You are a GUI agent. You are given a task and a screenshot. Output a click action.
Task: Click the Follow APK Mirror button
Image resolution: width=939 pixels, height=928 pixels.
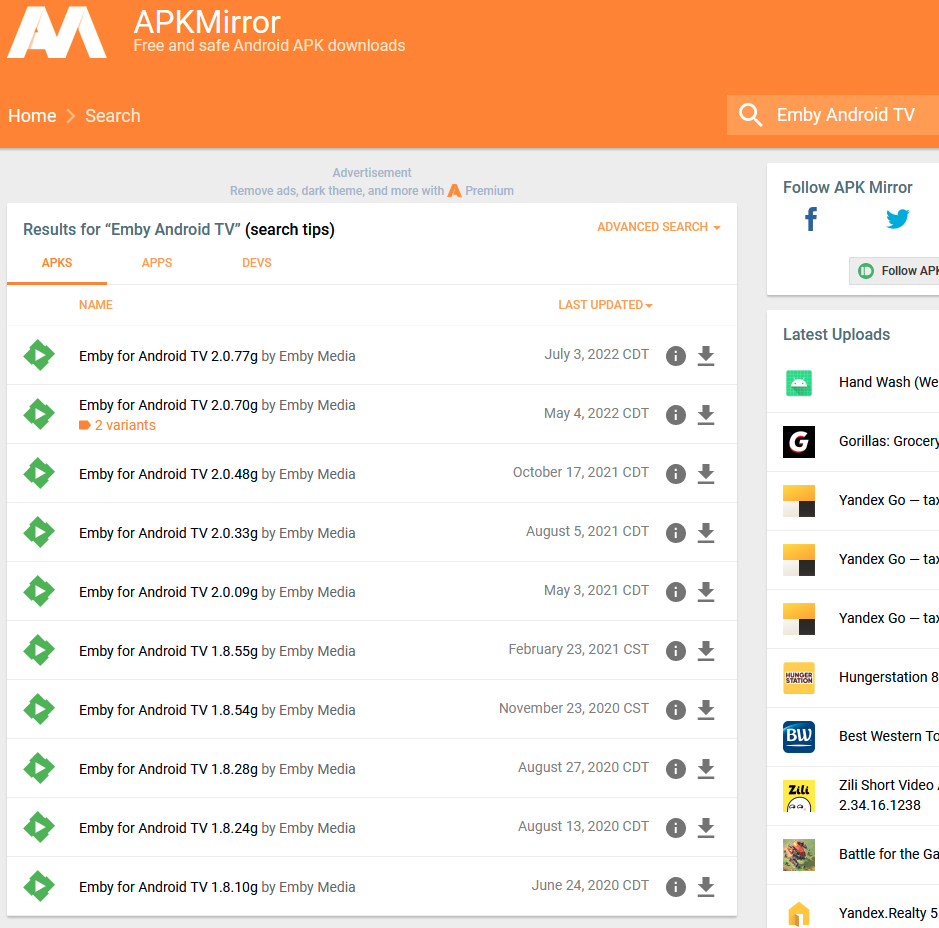[x=895, y=271]
